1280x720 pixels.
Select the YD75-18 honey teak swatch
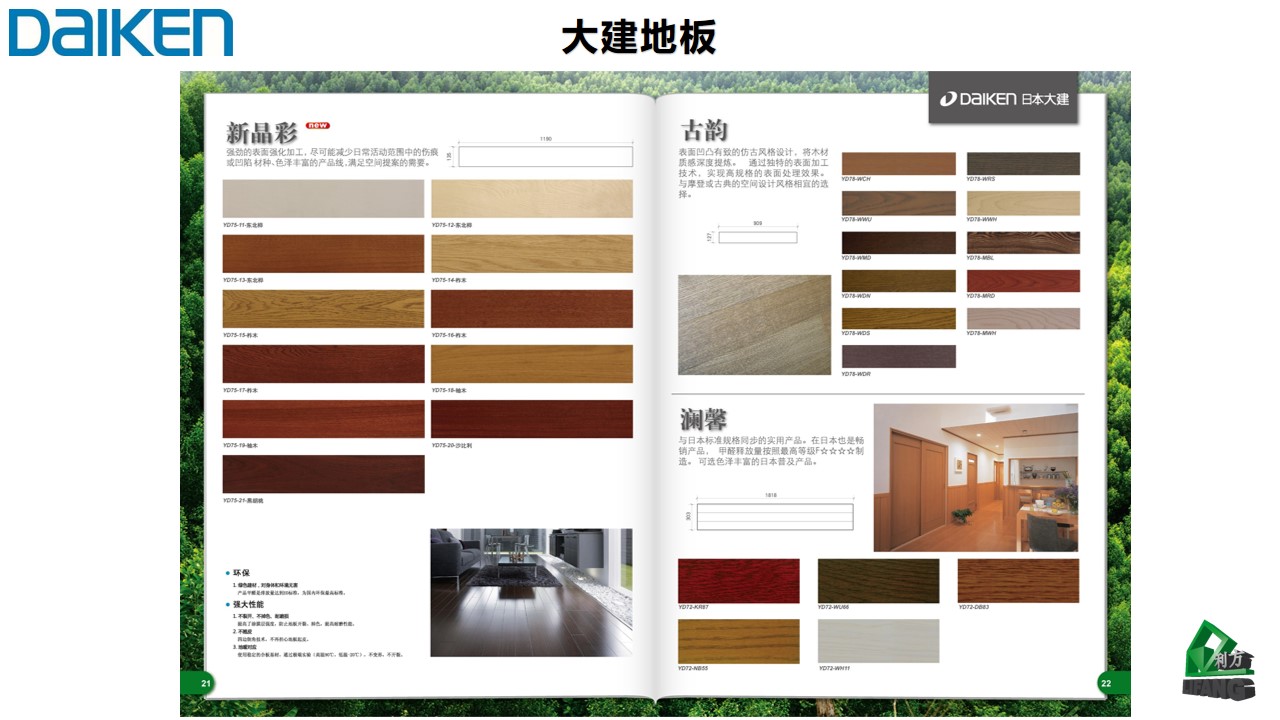pyautogui.click(x=532, y=364)
